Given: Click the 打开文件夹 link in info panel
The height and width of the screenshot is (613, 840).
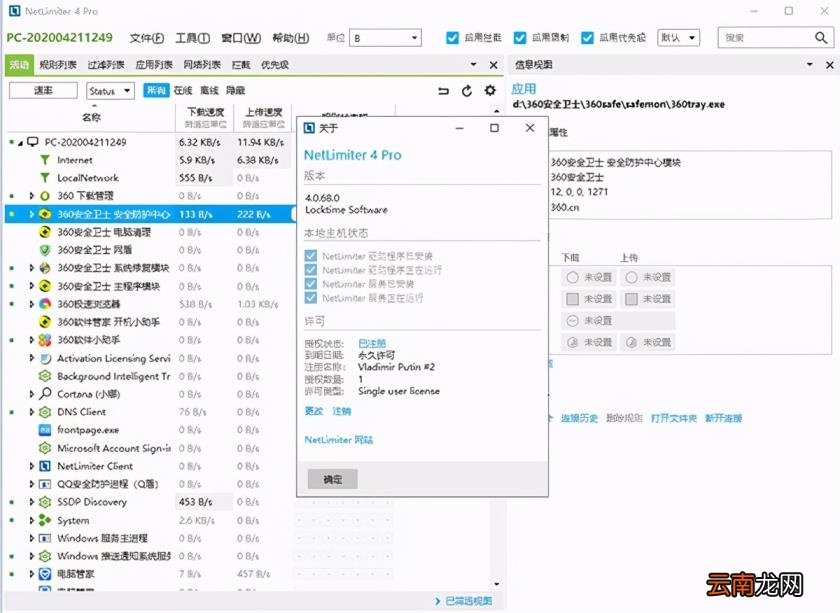Looking at the screenshot, I should pos(673,418).
